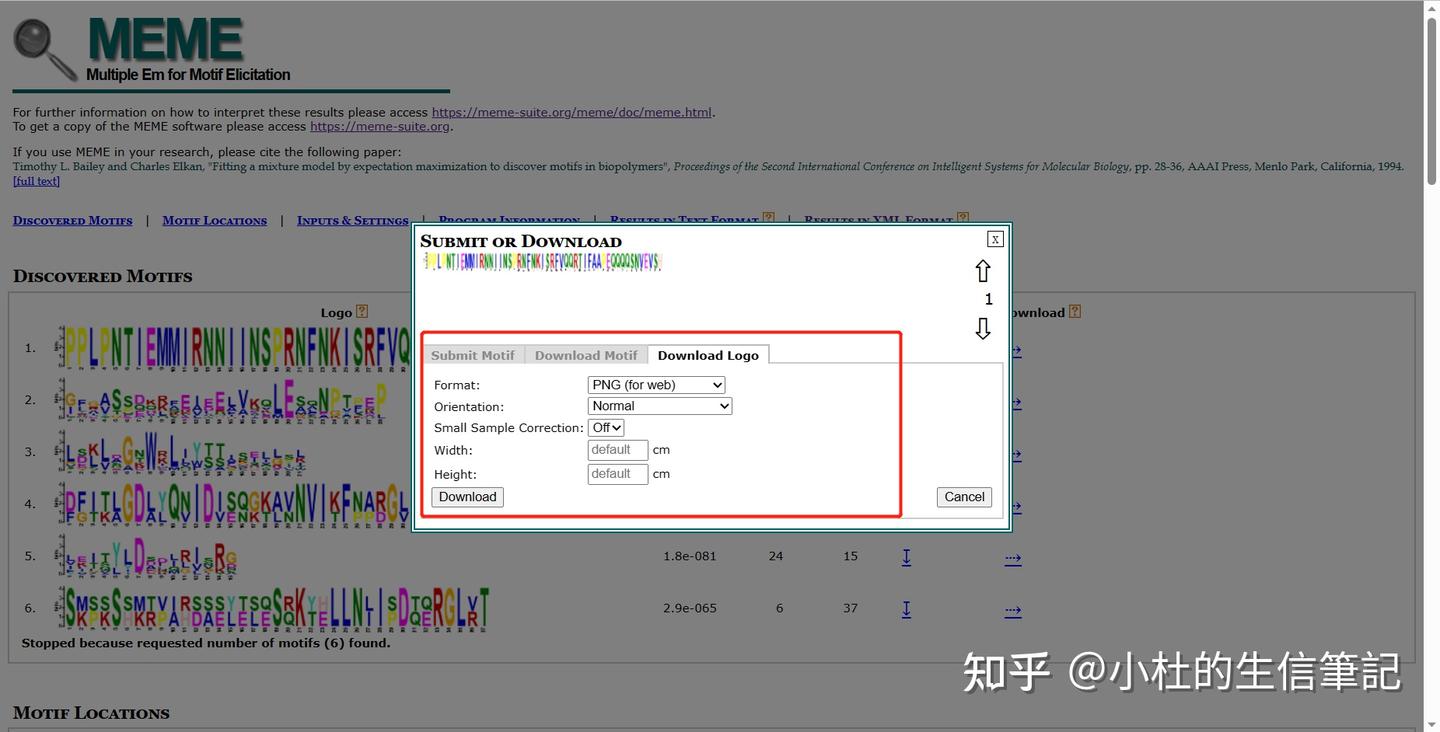This screenshot has width=1440, height=732.
Task: Switch to the Download Motif tab
Action: coord(585,354)
